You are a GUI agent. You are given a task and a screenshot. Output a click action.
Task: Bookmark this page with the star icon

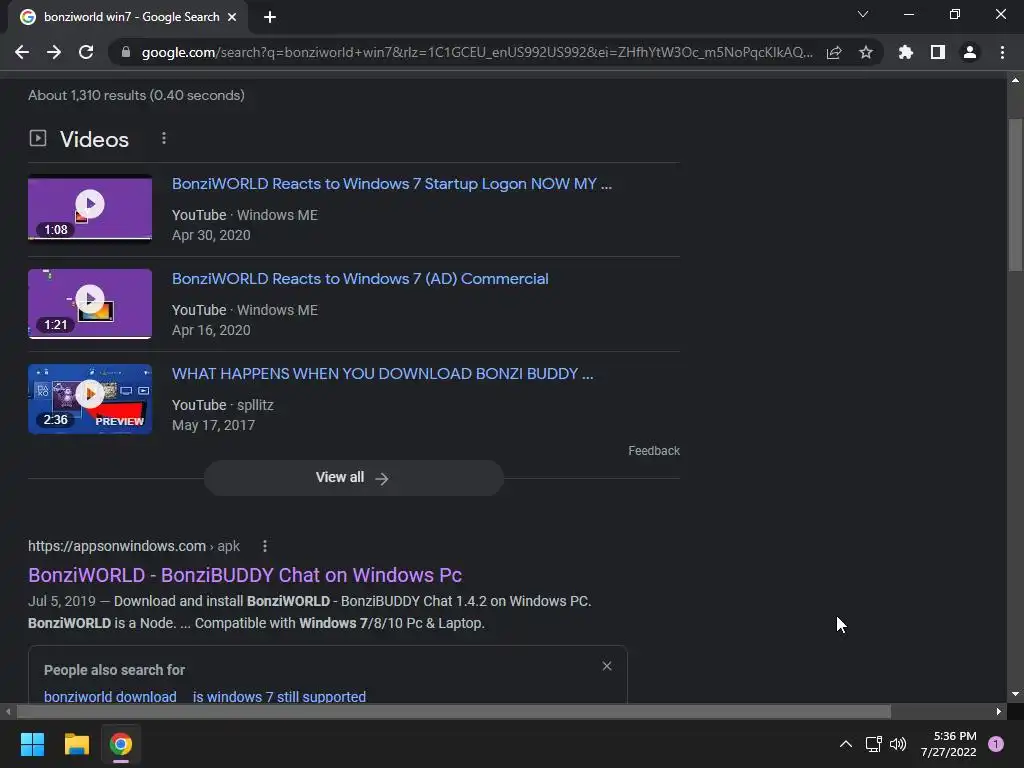[866, 52]
